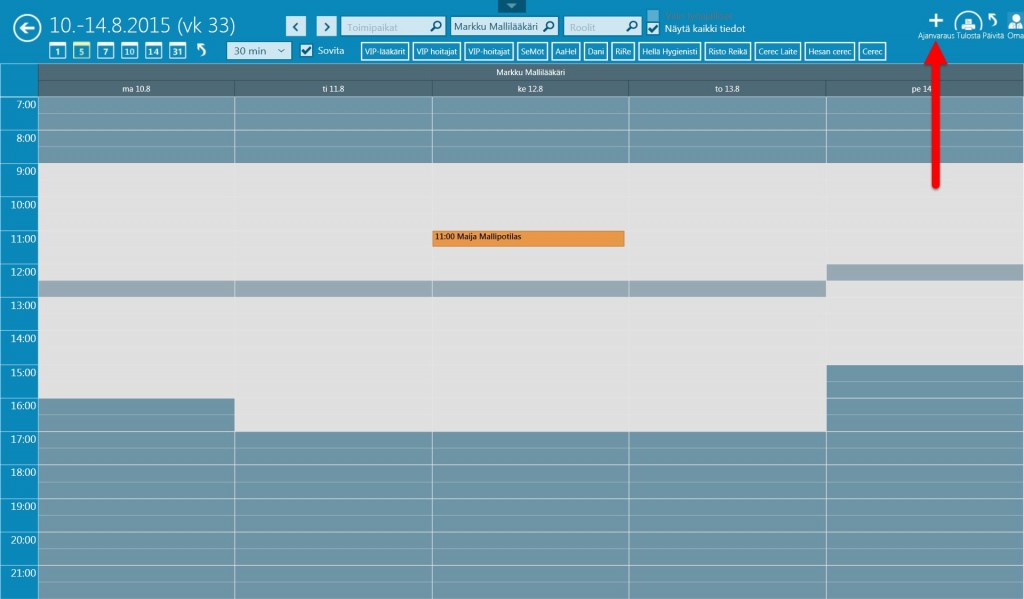Open the 31-day month view icon
This screenshot has height=599, width=1024.
177,51
